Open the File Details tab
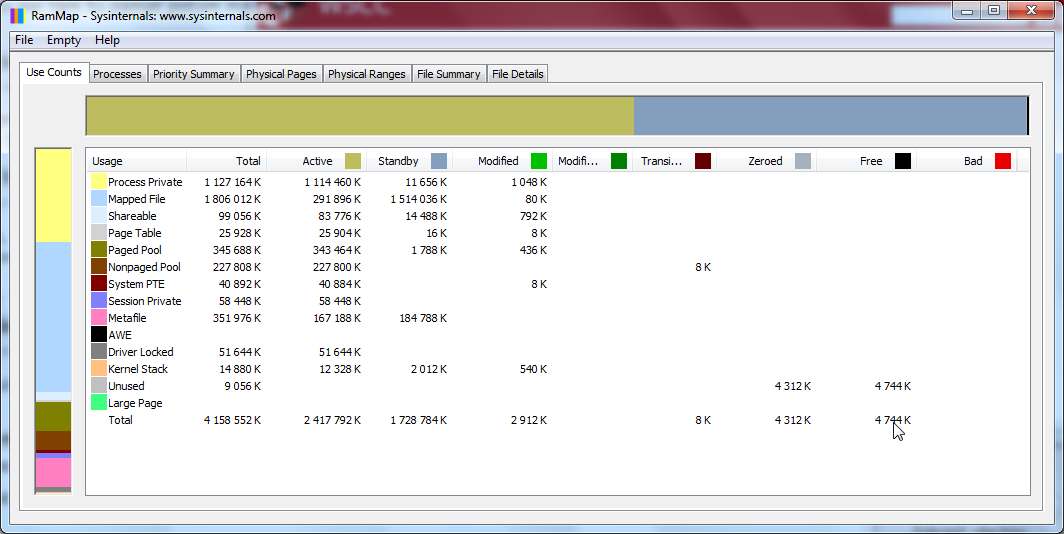 pyautogui.click(x=518, y=74)
